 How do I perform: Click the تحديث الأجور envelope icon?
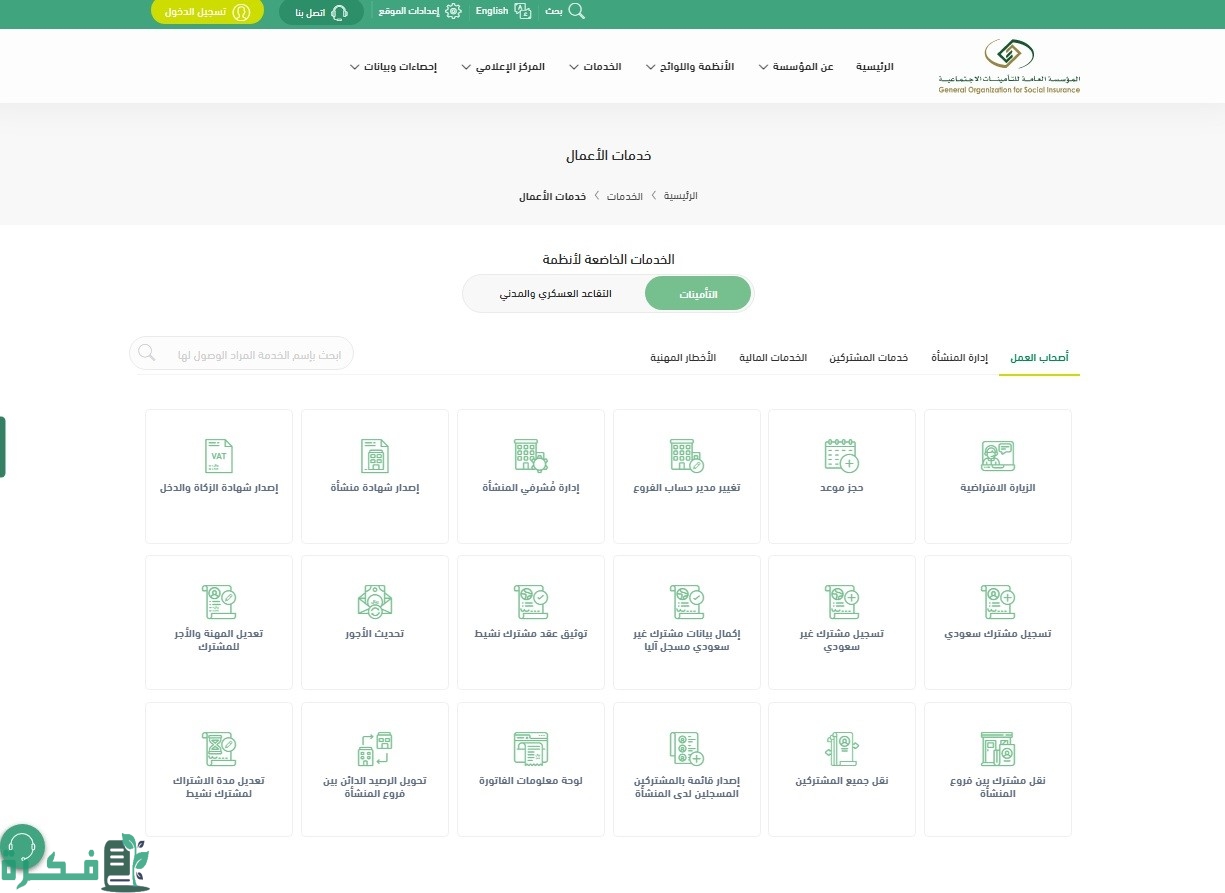[x=374, y=602]
